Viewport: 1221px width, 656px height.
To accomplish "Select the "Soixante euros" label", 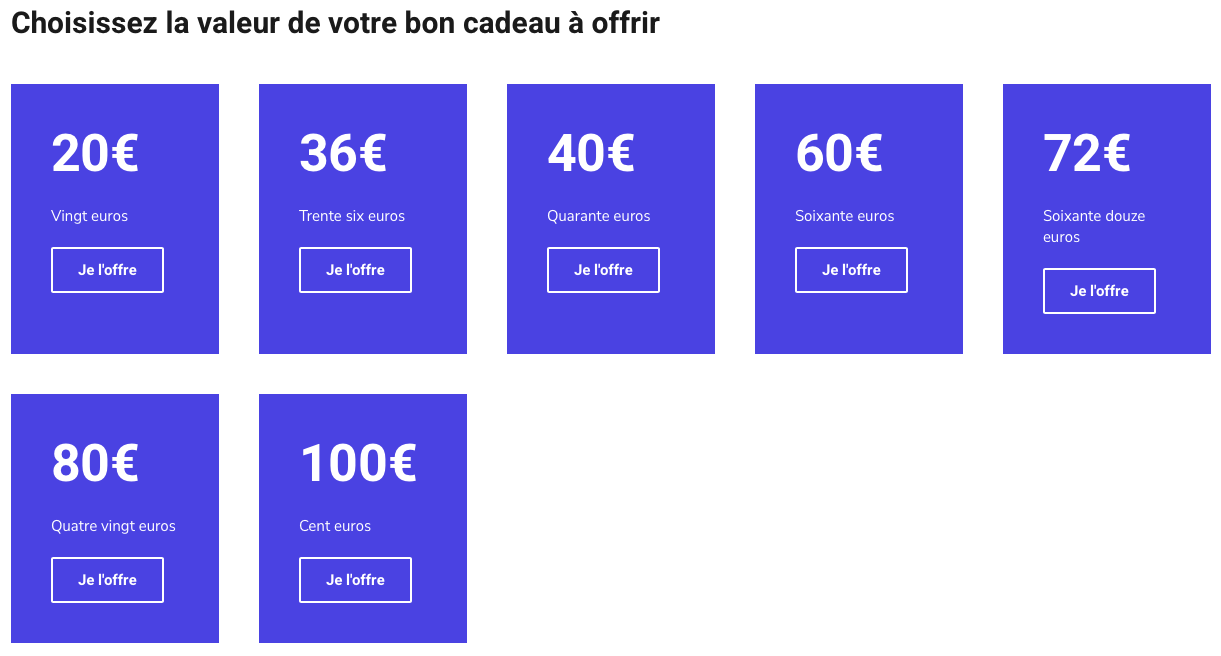I will [x=845, y=216].
